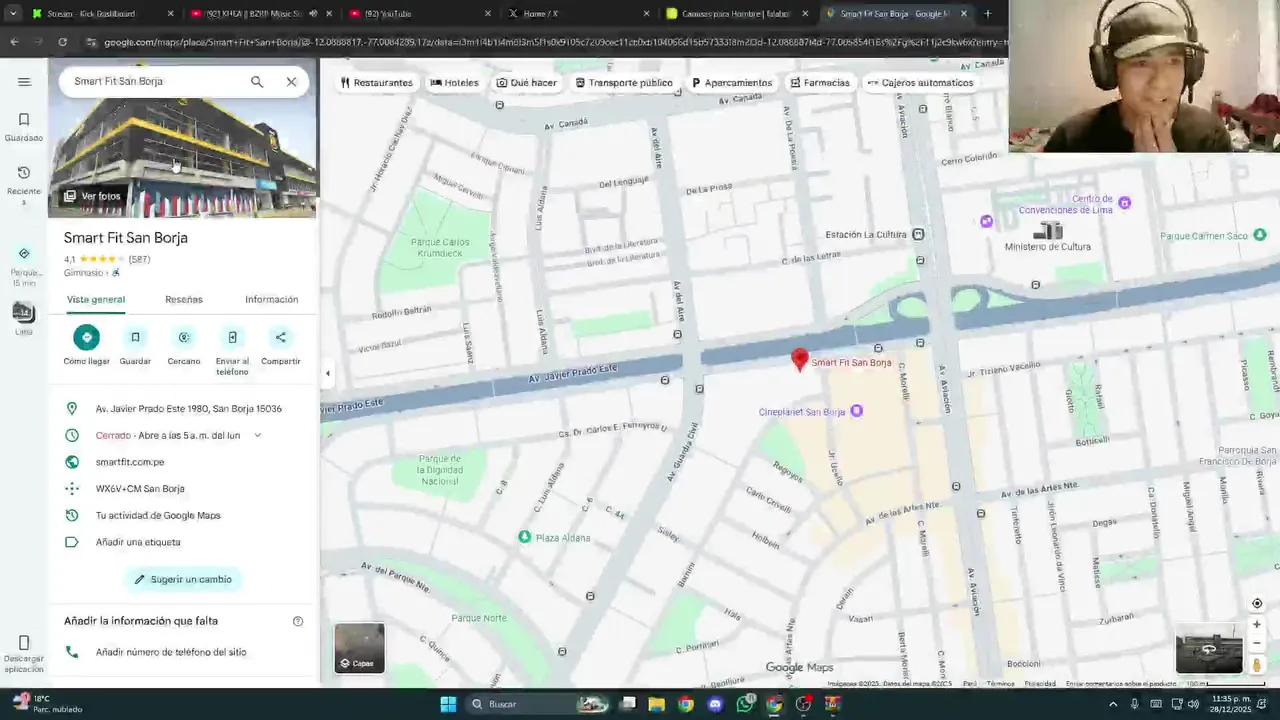Open the Guardado saved places panel

click(x=24, y=127)
